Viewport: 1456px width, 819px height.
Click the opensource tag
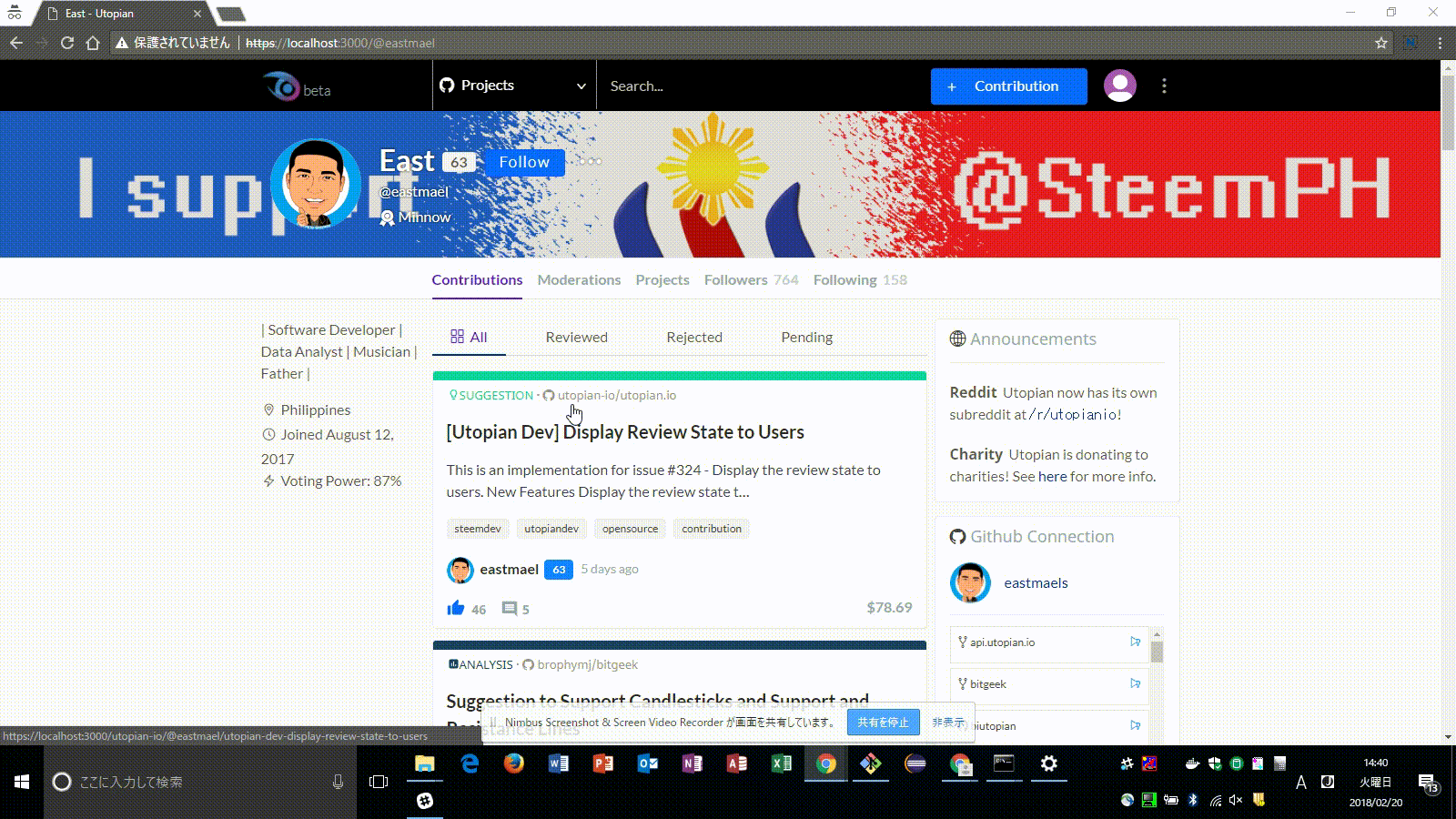630,529
